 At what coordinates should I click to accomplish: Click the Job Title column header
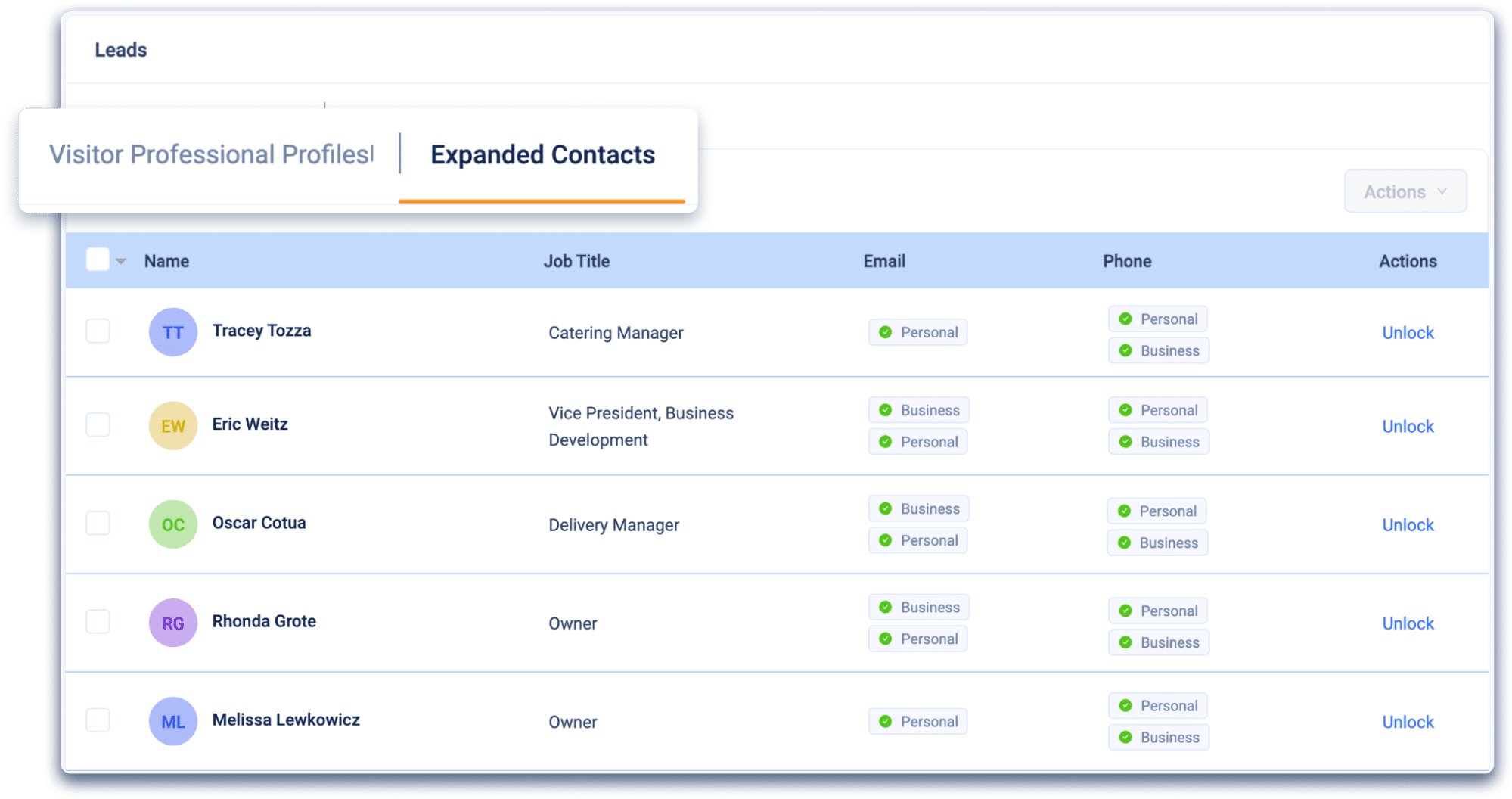(x=576, y=261)
